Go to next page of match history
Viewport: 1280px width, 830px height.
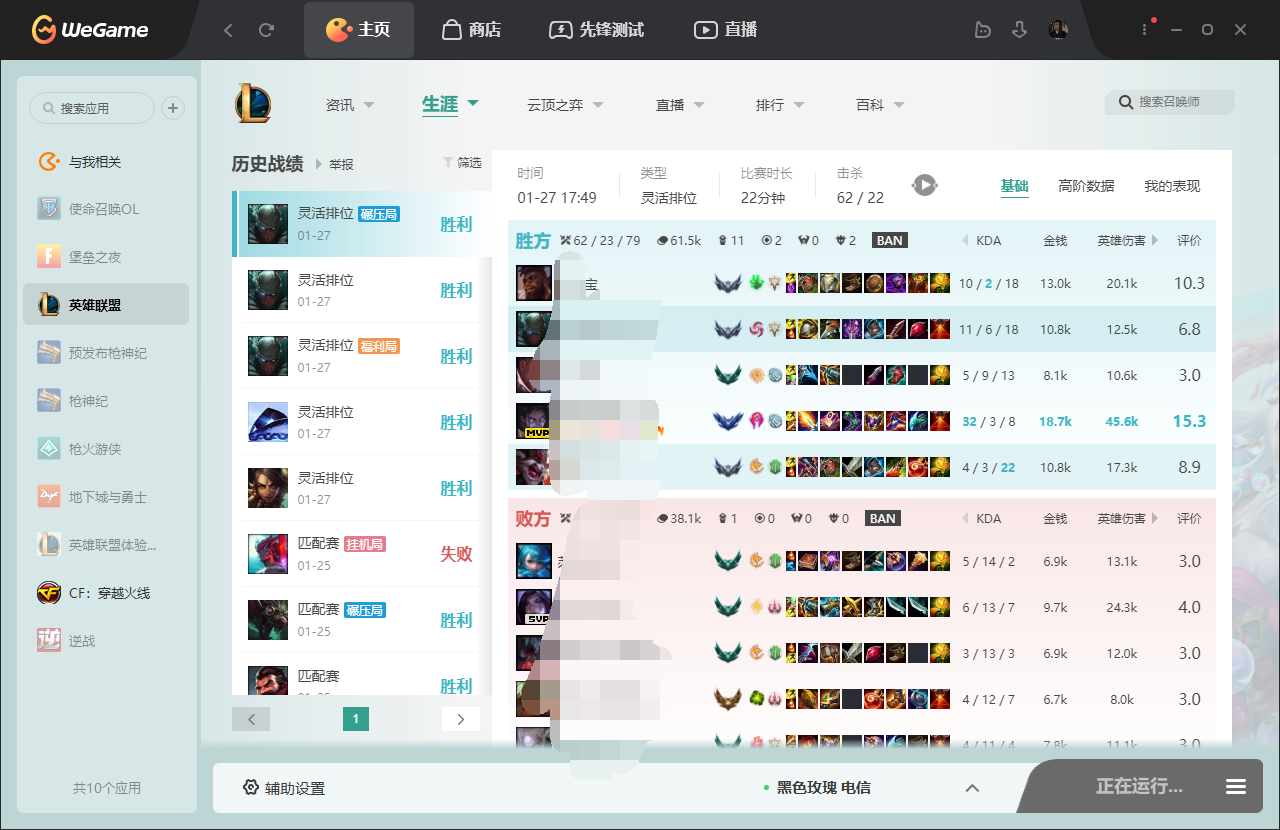click(x=461, y=719)
